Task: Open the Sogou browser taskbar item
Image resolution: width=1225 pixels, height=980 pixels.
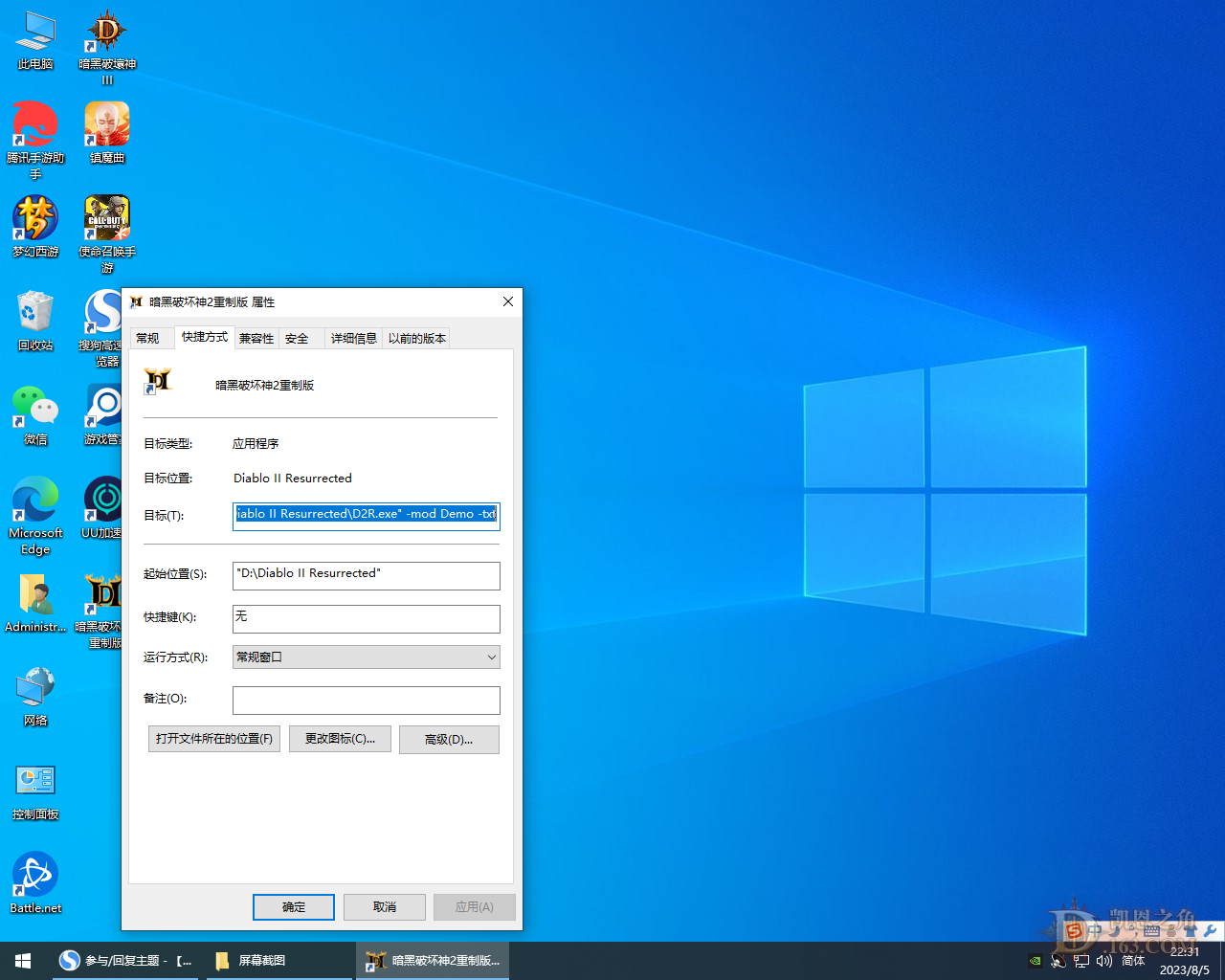Action: pyautogui.click(x=125, y=961)
